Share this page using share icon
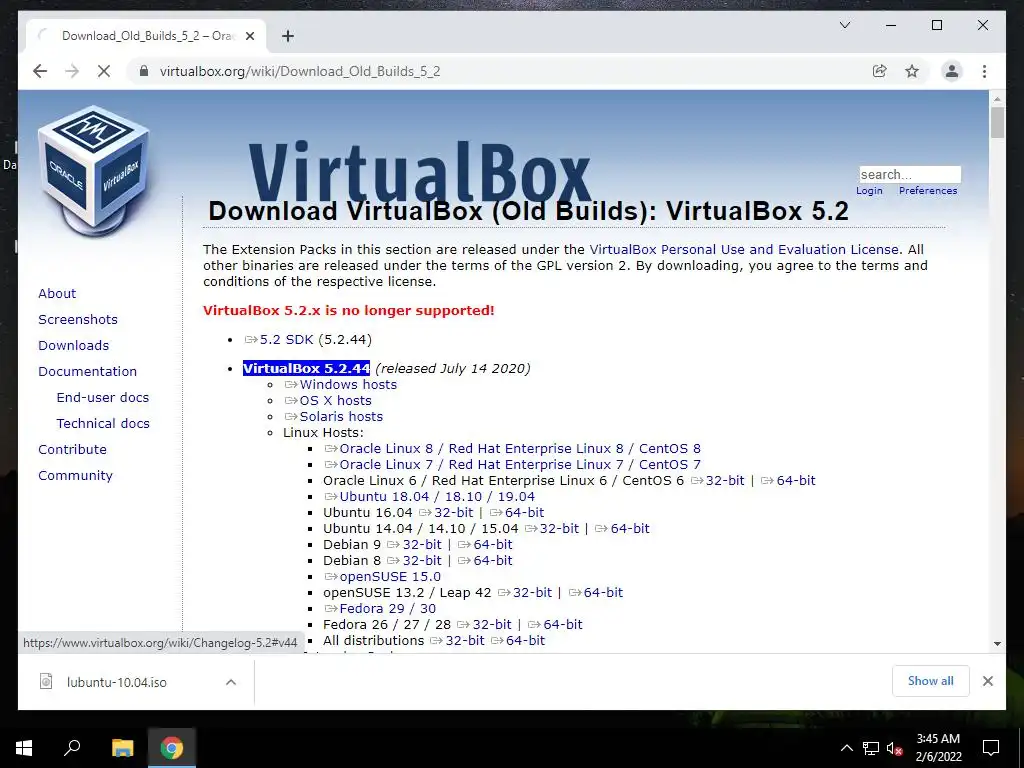This screenshot has width=1024, height=768. tap(880, 71)
